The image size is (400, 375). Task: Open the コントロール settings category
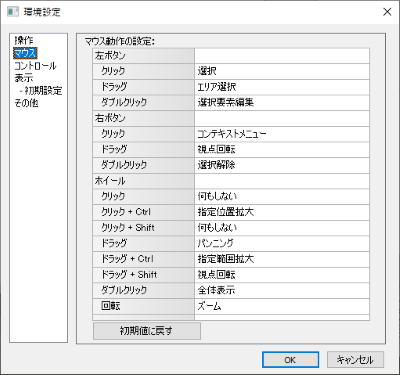coord(35,66)
